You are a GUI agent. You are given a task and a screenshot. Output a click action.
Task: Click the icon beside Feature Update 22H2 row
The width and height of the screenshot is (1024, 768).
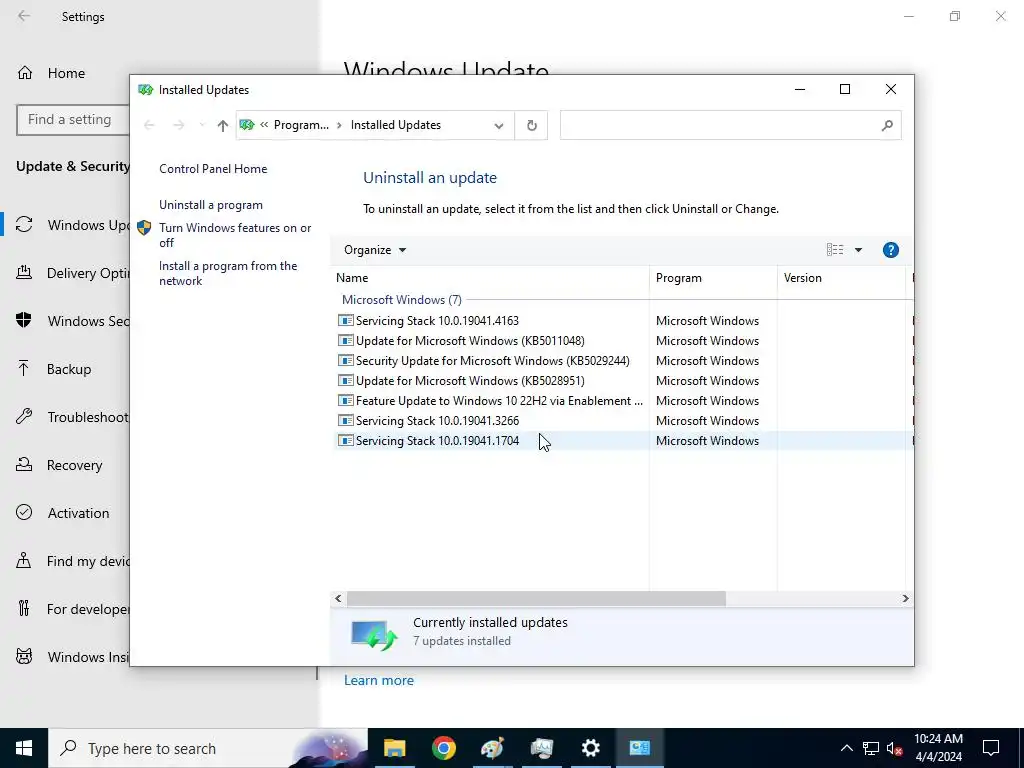point(345,400)
